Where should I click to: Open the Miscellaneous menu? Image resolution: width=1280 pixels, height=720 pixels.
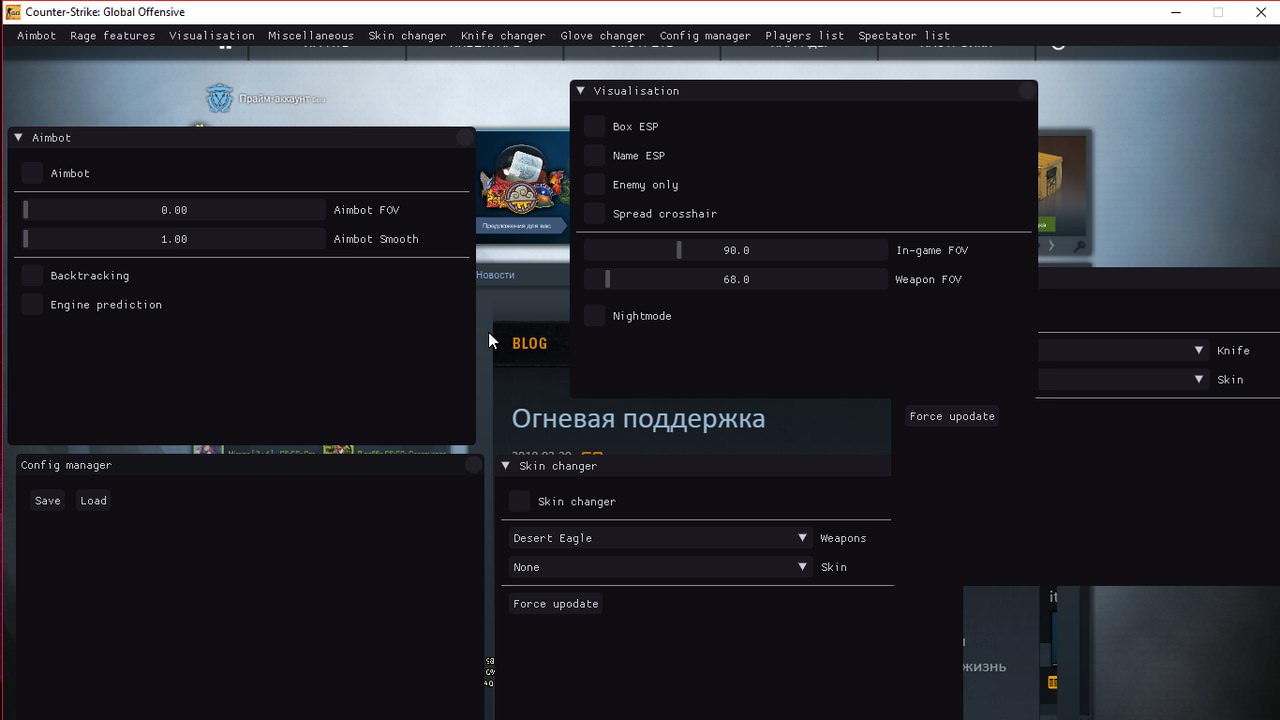coord(311,35)
